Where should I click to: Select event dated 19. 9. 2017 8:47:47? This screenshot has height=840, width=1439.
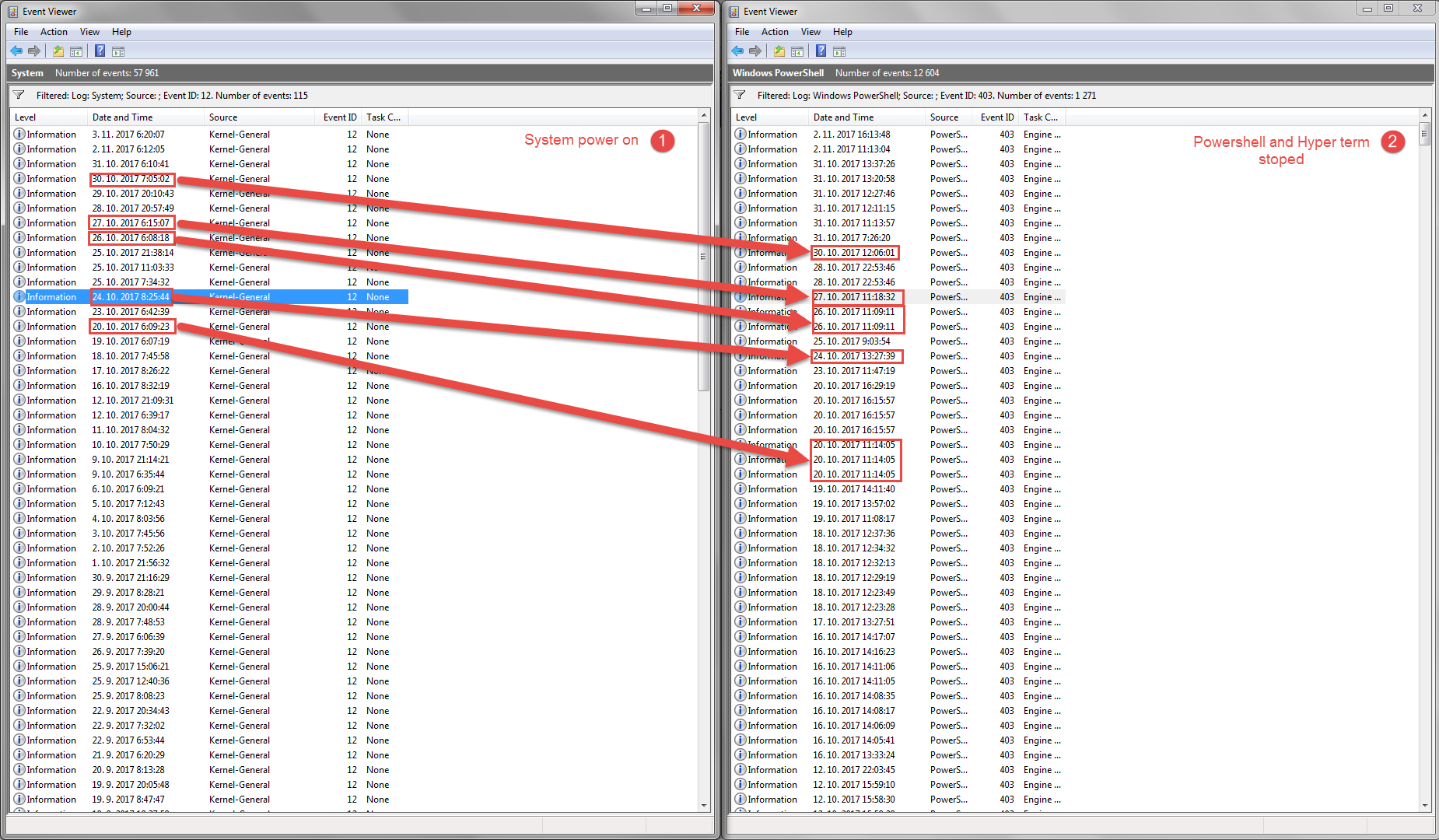tap(210, 800)
